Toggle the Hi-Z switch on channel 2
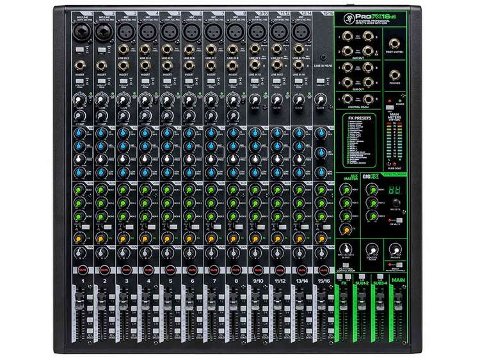The width and height of the screenshot is (480, 360). (102, 50)
